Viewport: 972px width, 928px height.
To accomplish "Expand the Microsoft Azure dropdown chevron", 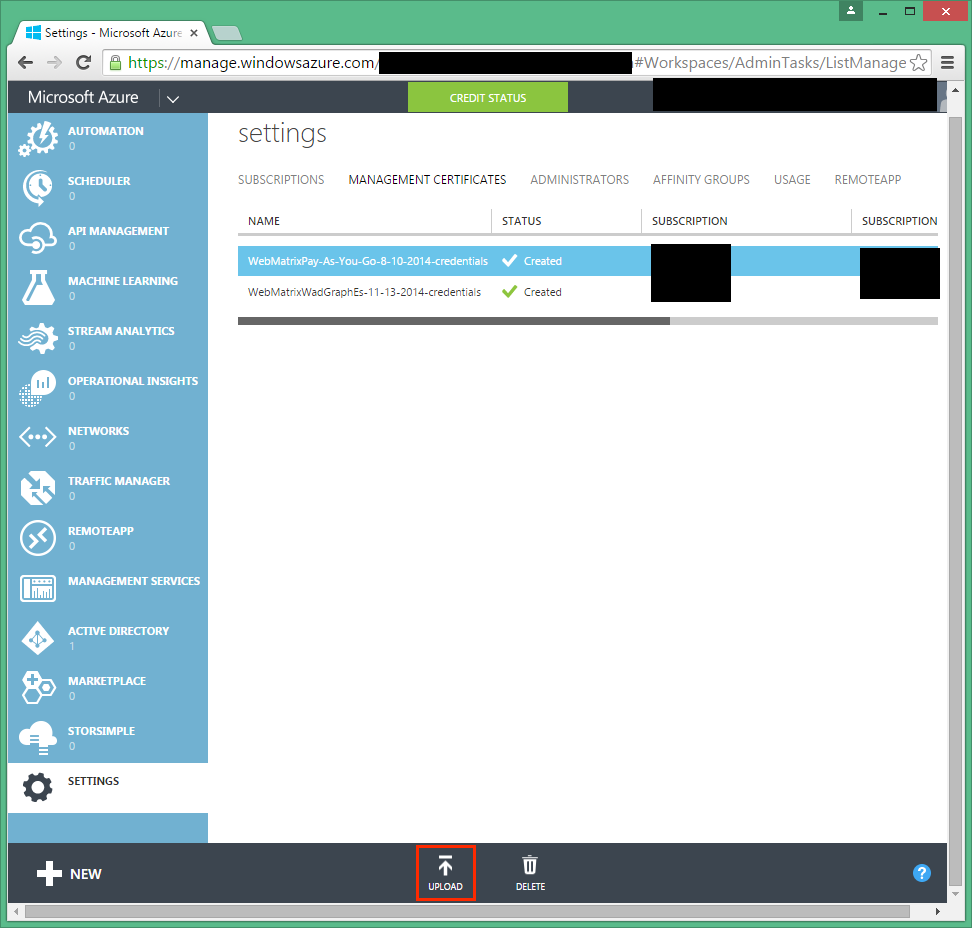I will (172, 98).
